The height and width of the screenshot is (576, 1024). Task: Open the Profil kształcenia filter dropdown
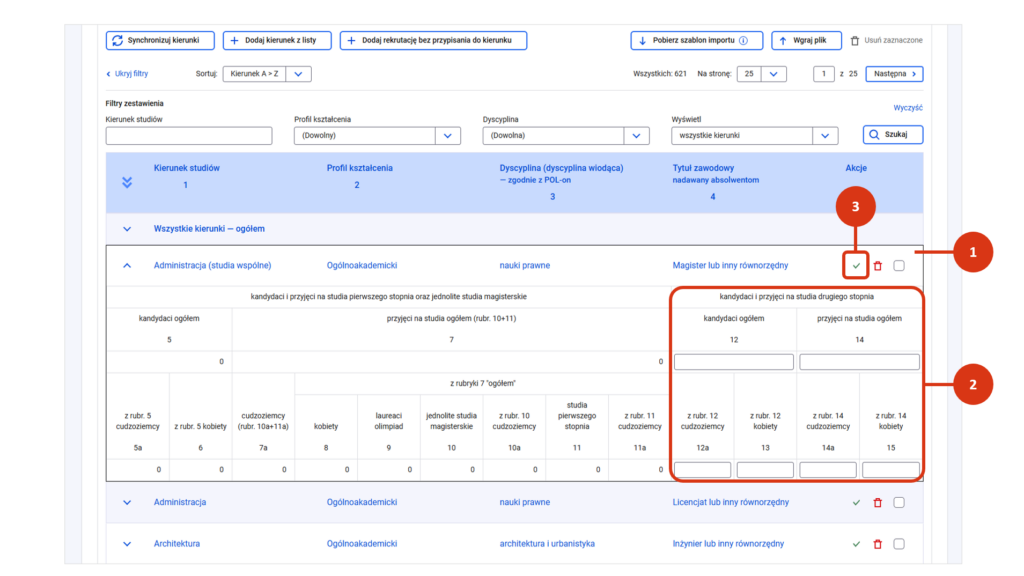[x=377, y=135]
